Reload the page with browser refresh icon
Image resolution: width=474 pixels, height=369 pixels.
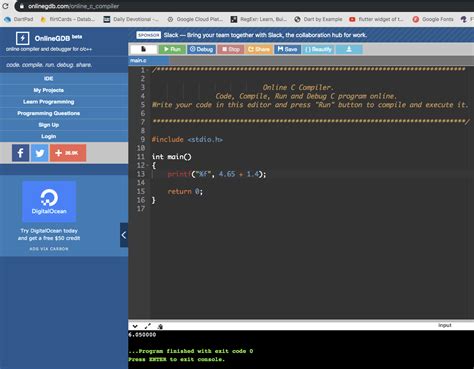5,6
